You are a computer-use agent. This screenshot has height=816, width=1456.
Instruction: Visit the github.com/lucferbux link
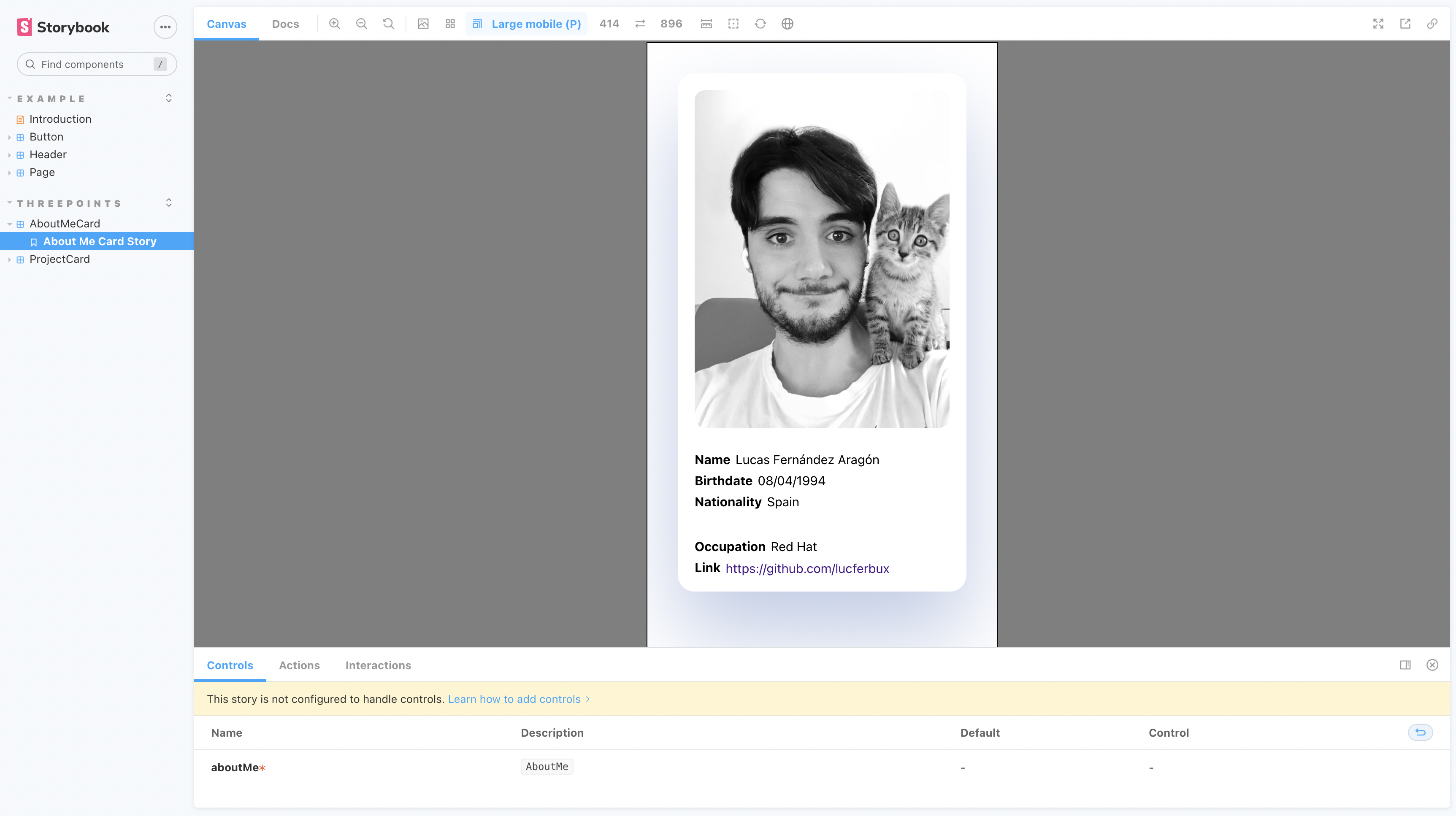coord(807,568)
